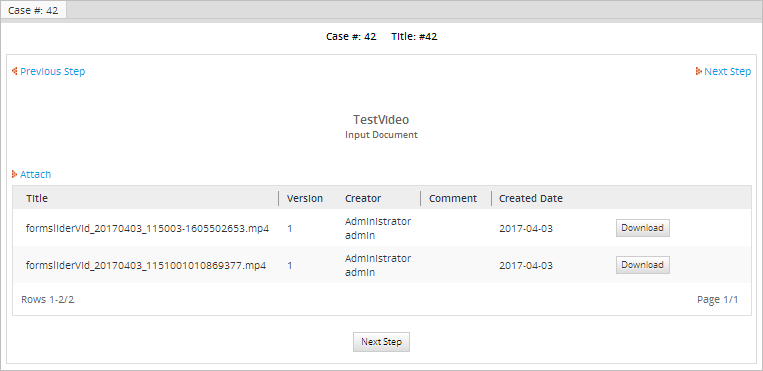
Task: Sort by the Version column header
Action: point(305,198)
